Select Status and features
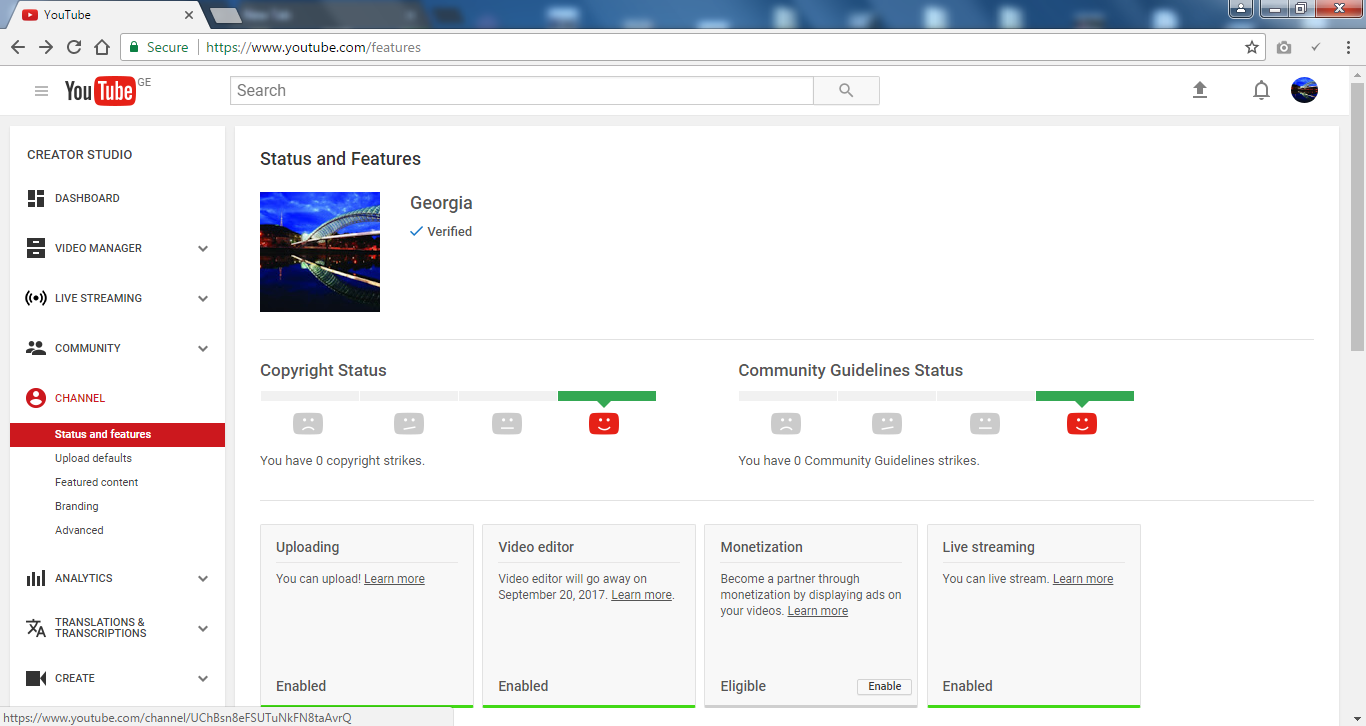 tap(117, 435)
